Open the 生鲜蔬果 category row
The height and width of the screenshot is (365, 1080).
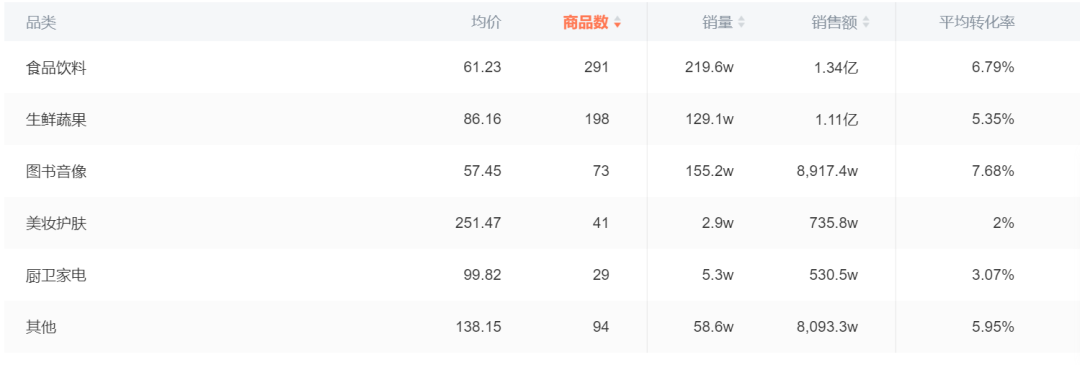(540, 119)
